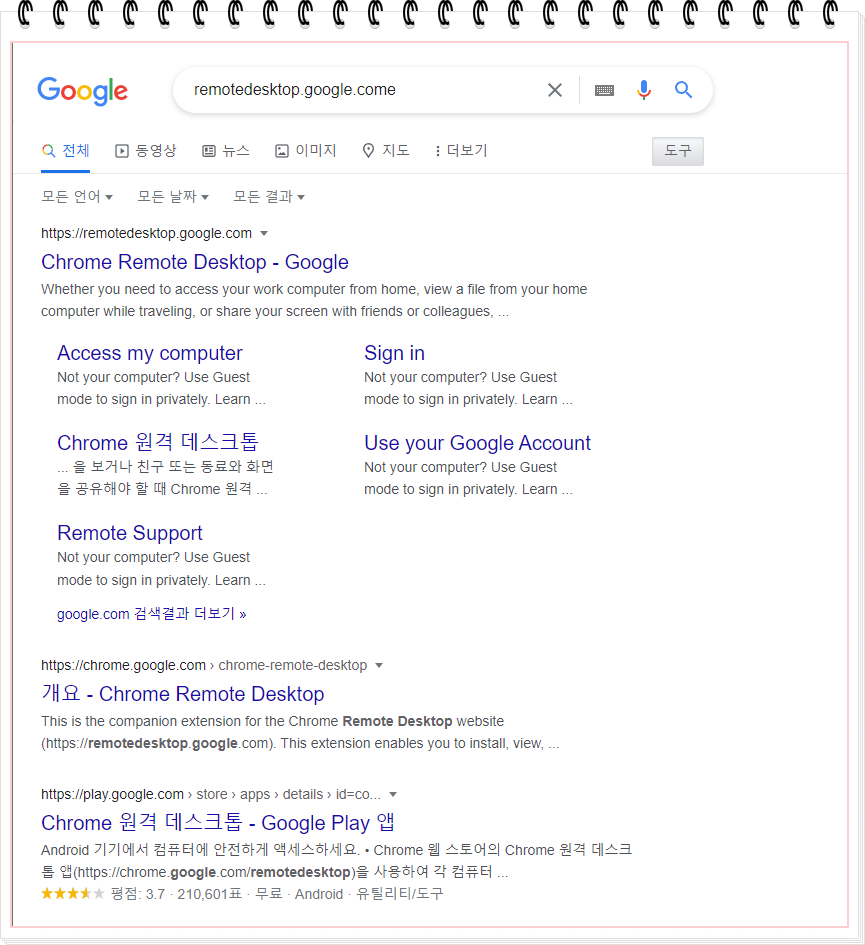Viewport: 865px width, 945px height.
Task: Open the Use your Google Account sitelink
Action: pos(477,443)
